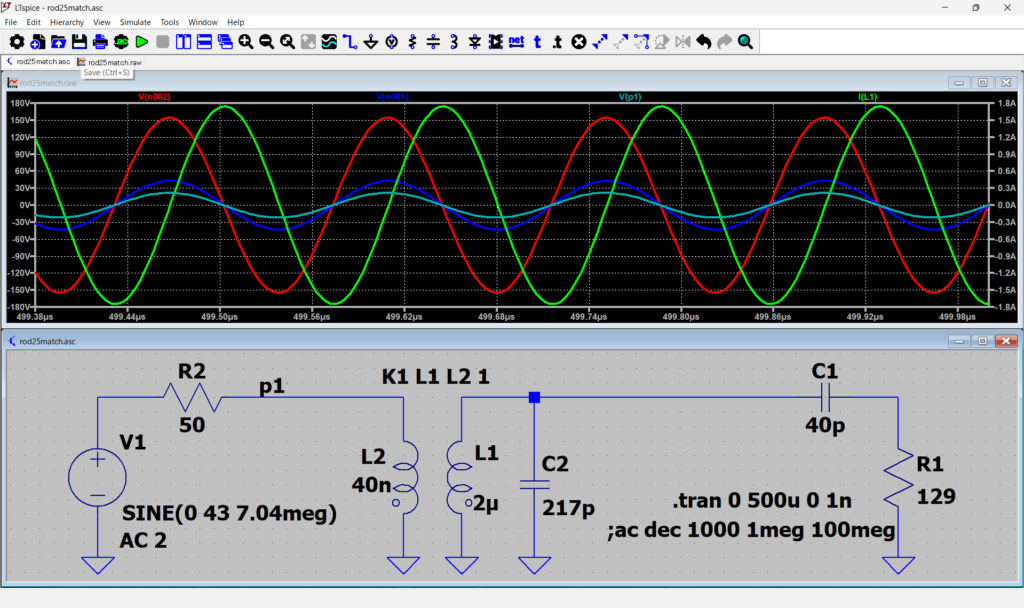Screen dimensions: 1024x608
Task: Click the Delete tool icon
Action: (x=579, y=42)
